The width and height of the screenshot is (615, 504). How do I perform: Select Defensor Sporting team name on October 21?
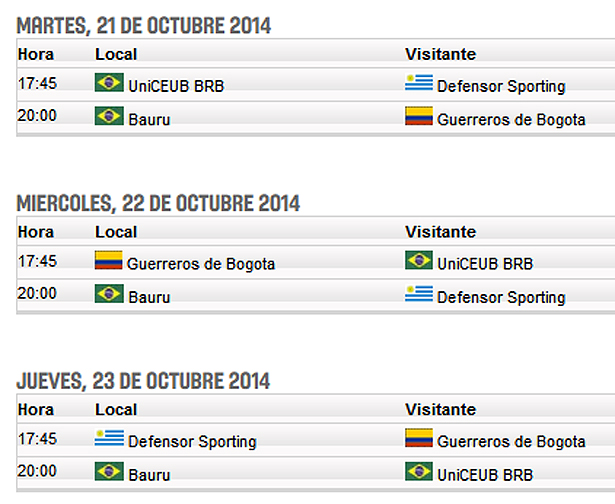[x=501, y=86]
